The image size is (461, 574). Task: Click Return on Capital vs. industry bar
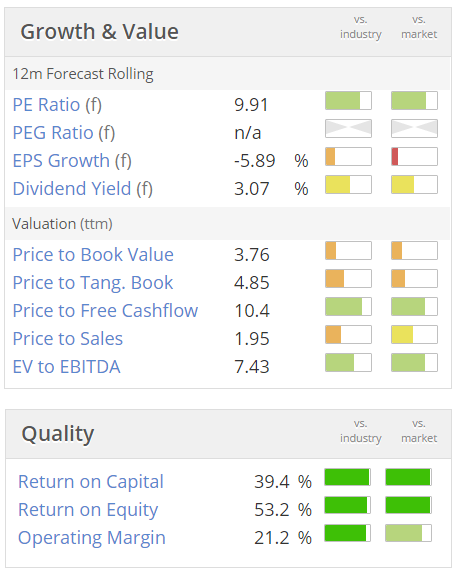pos(347,477)
